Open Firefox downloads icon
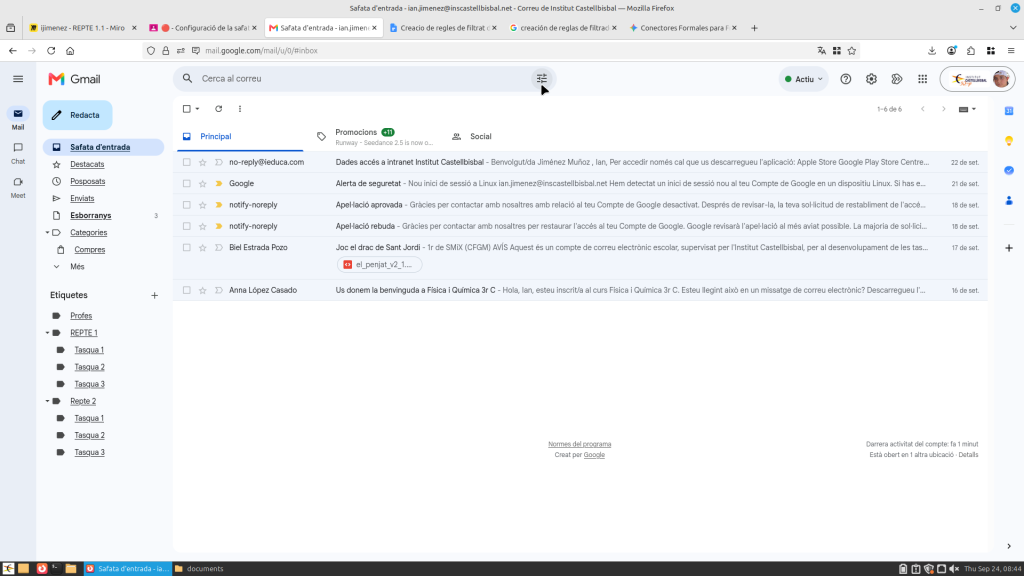The image size is (1024, 576). [932, 50]
